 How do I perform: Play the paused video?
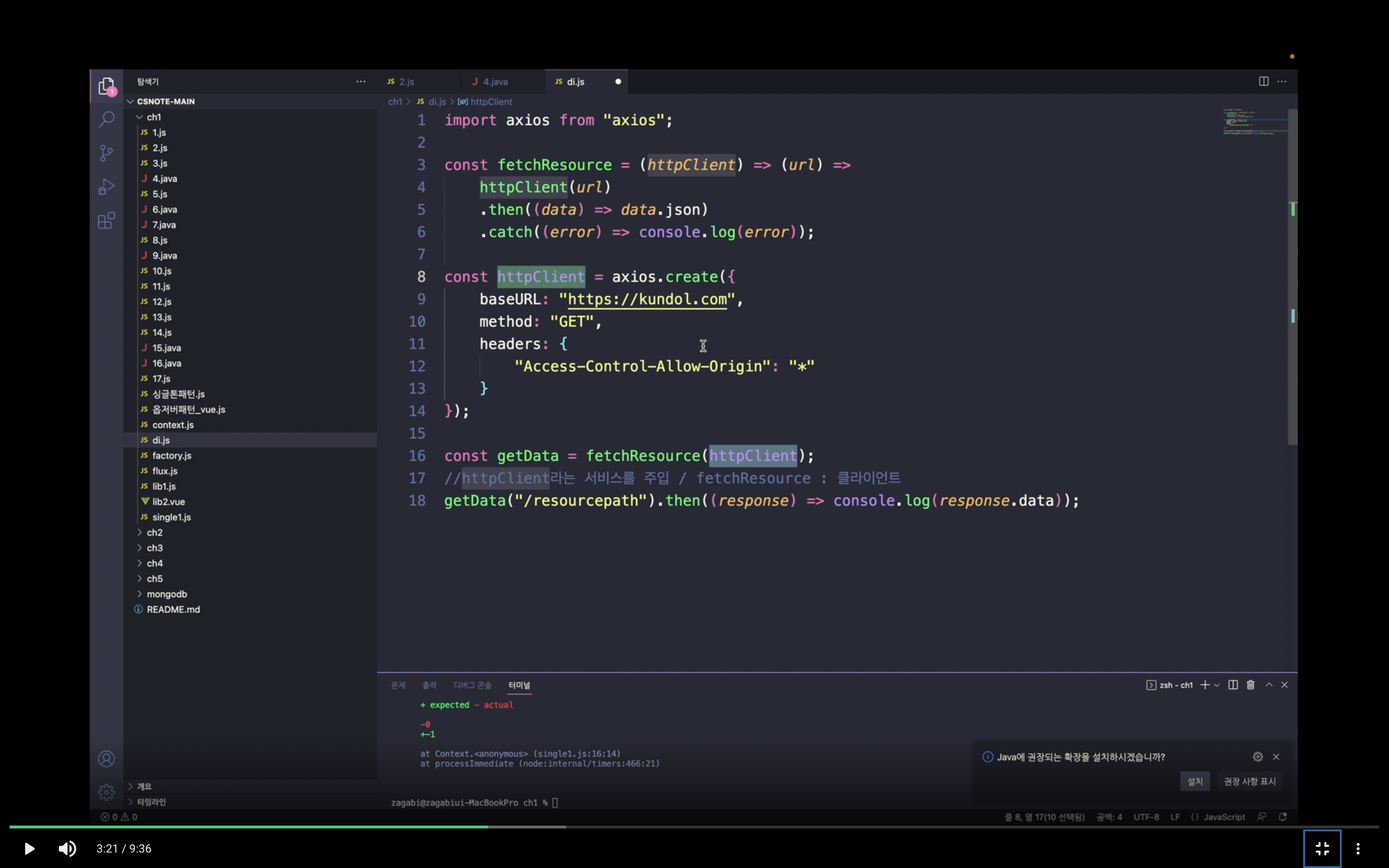coord(29,849)
